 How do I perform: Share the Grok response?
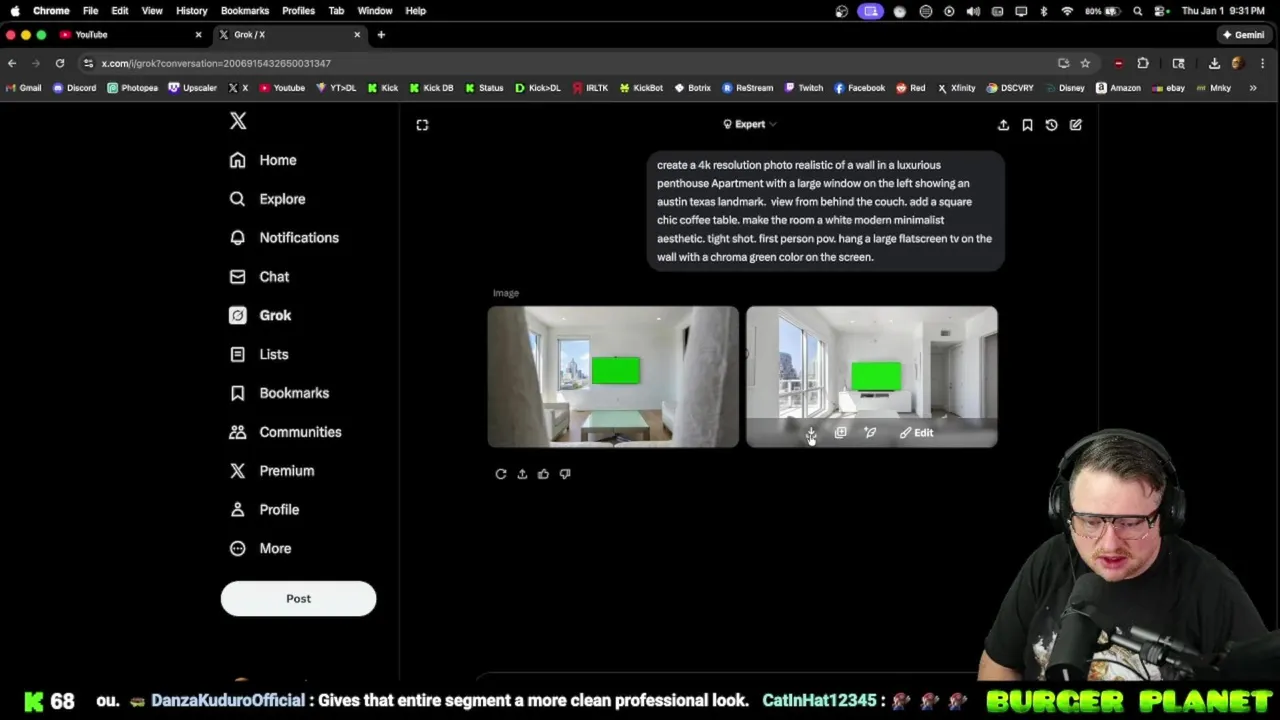click(522, 474)
